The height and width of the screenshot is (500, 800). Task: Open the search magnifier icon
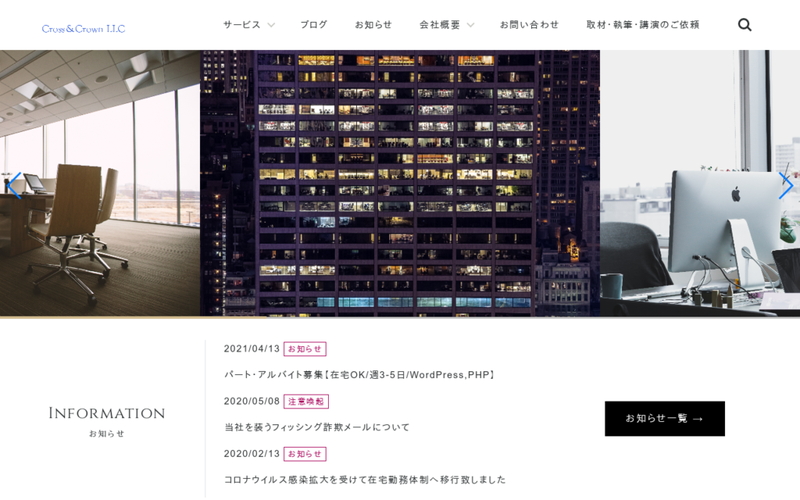pyautogui.click(x=744, y=24)
